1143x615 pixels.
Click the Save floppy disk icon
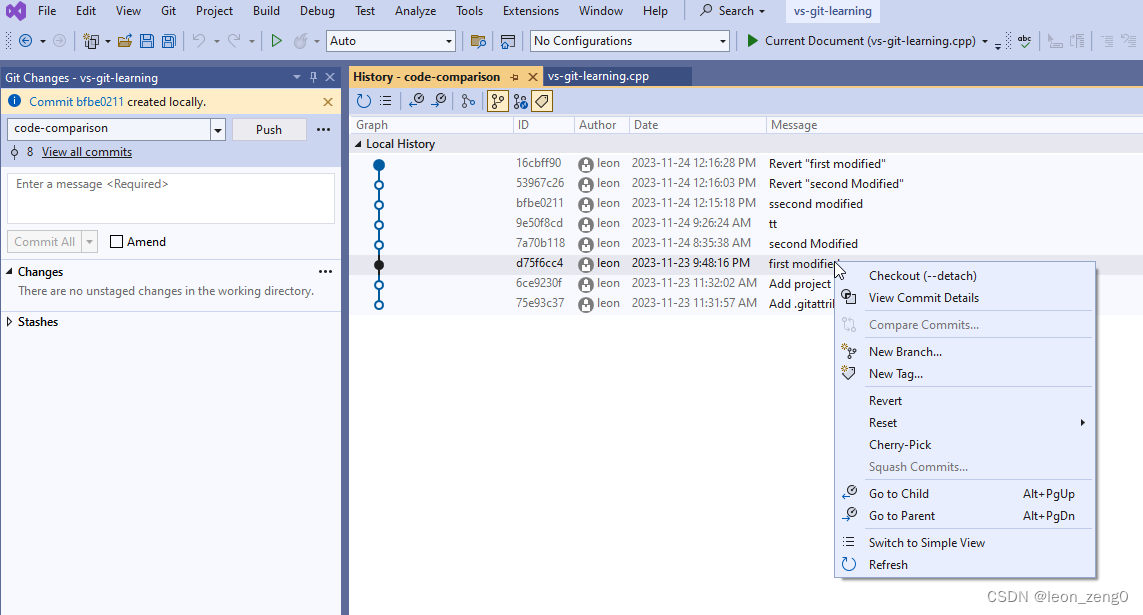[x=147, y=41]
